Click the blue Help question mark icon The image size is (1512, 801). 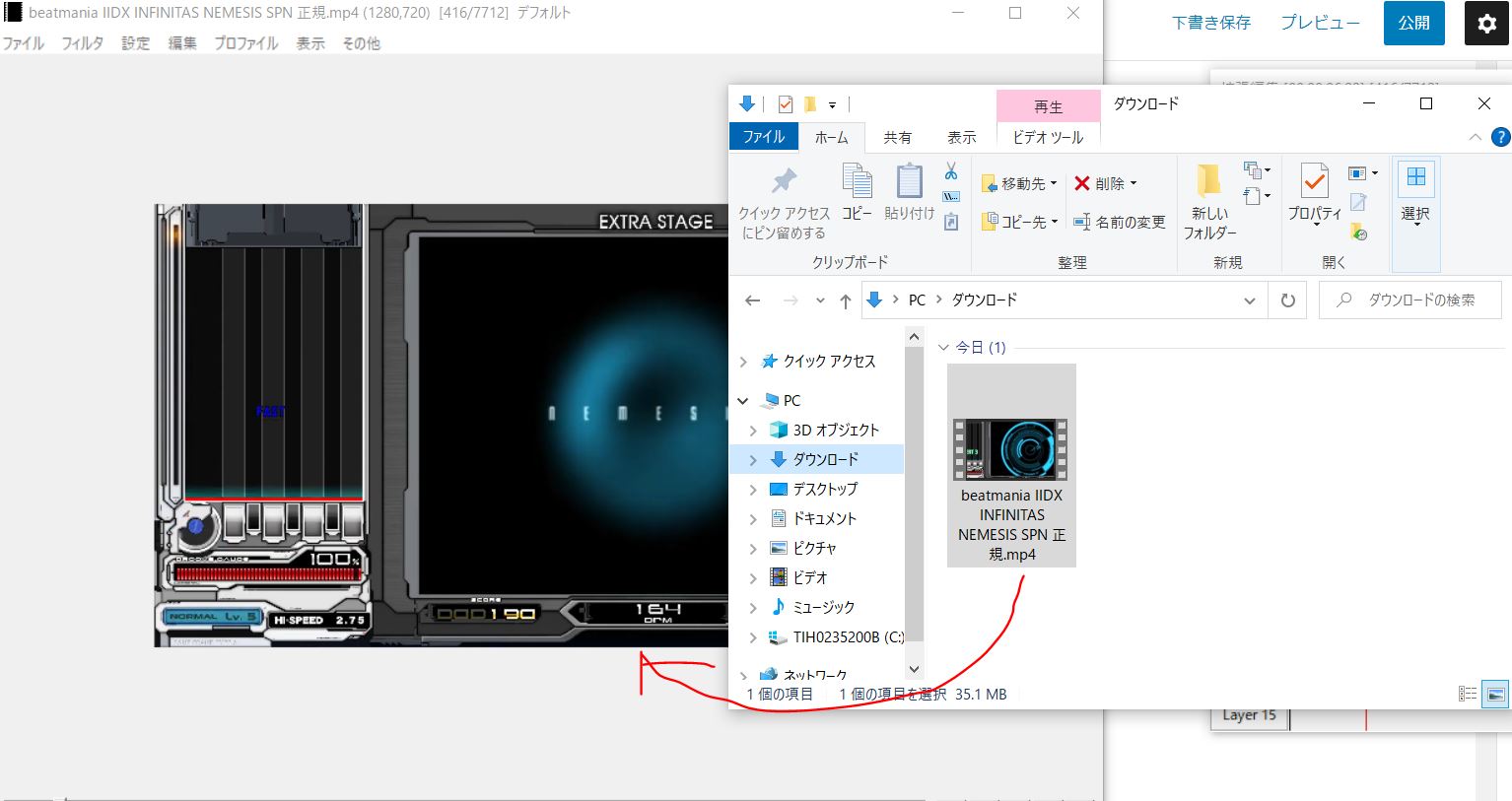(1500, 137)
